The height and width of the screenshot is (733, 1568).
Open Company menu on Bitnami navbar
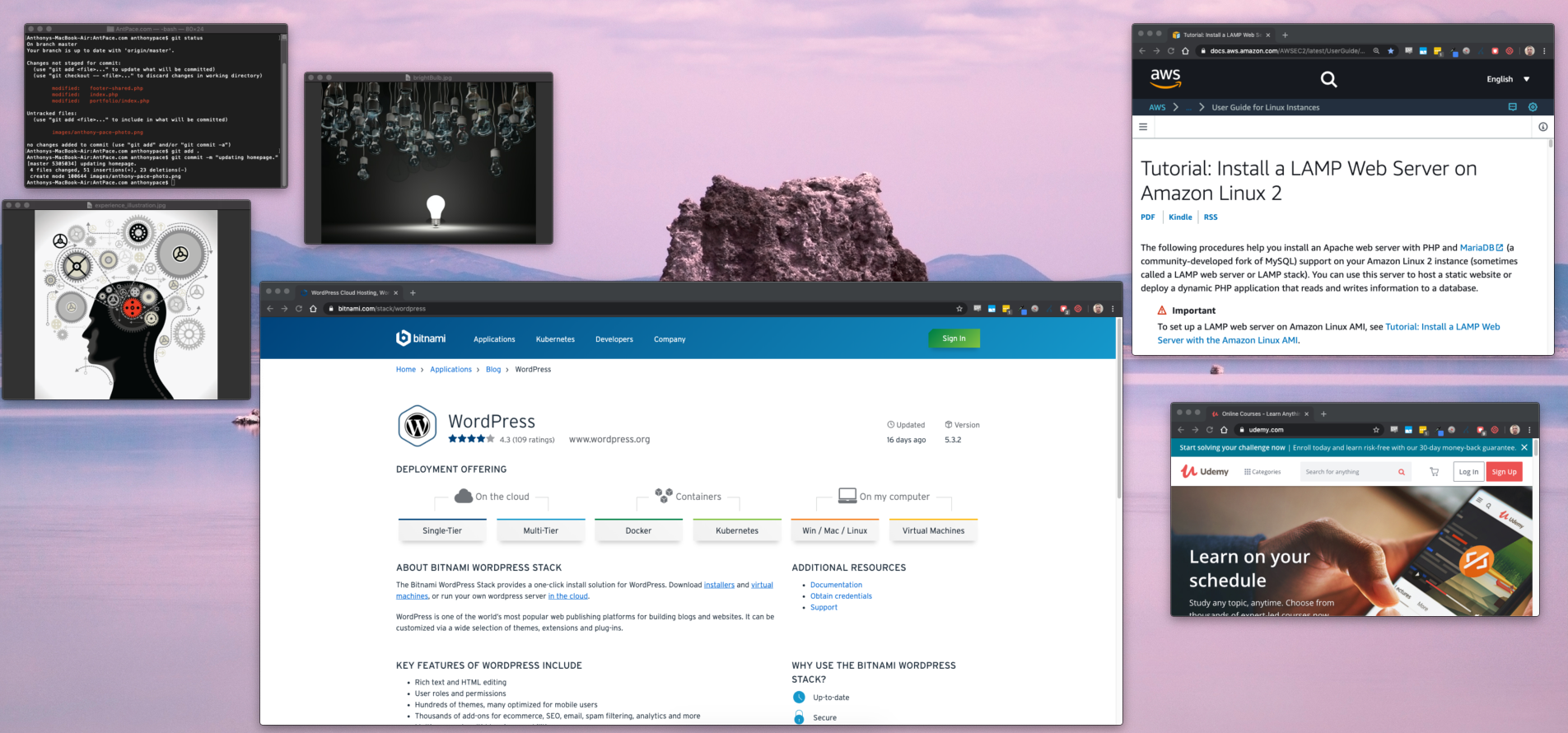[x=670, y=339]
